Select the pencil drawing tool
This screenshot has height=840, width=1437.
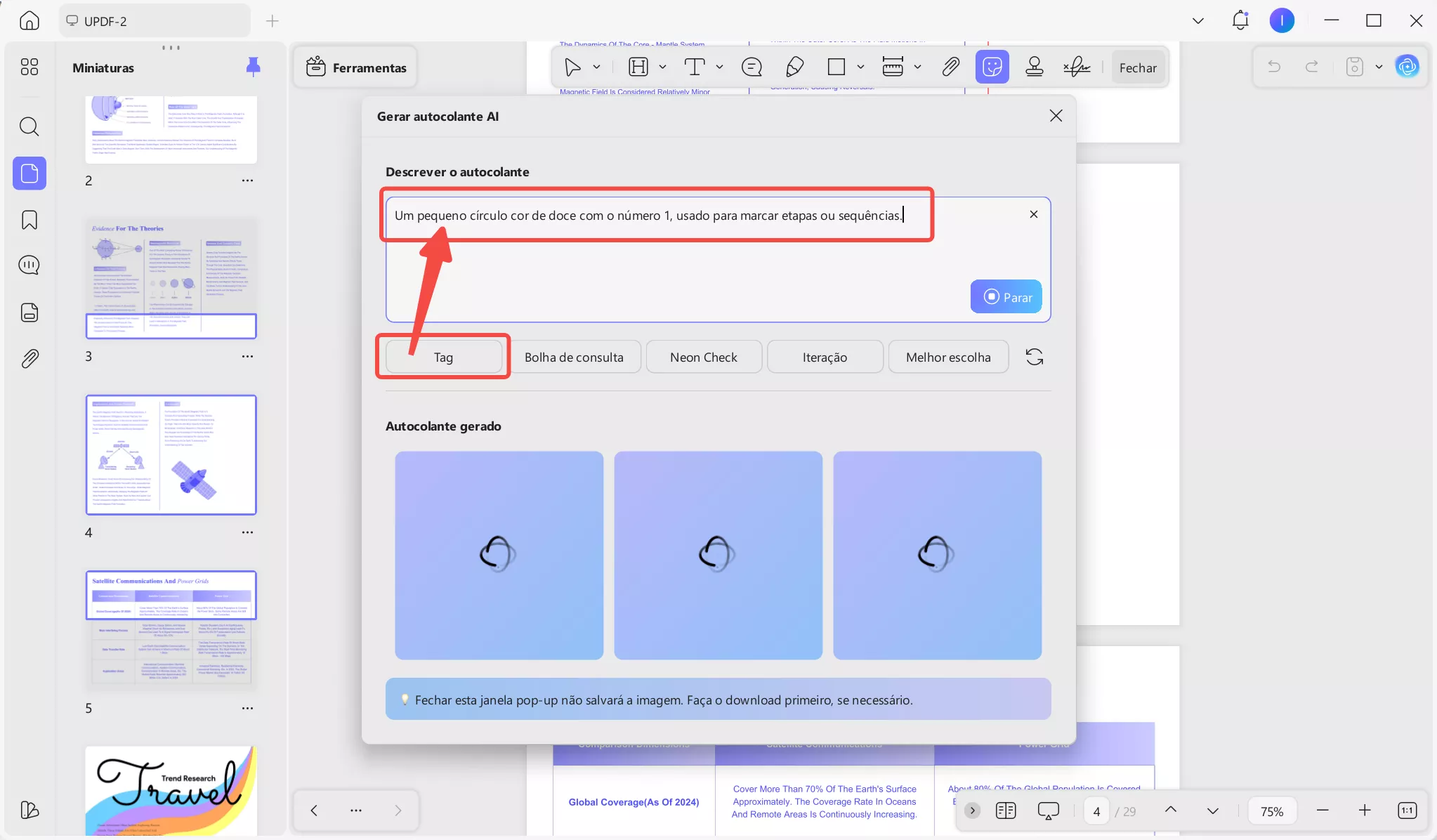point(794,67)
